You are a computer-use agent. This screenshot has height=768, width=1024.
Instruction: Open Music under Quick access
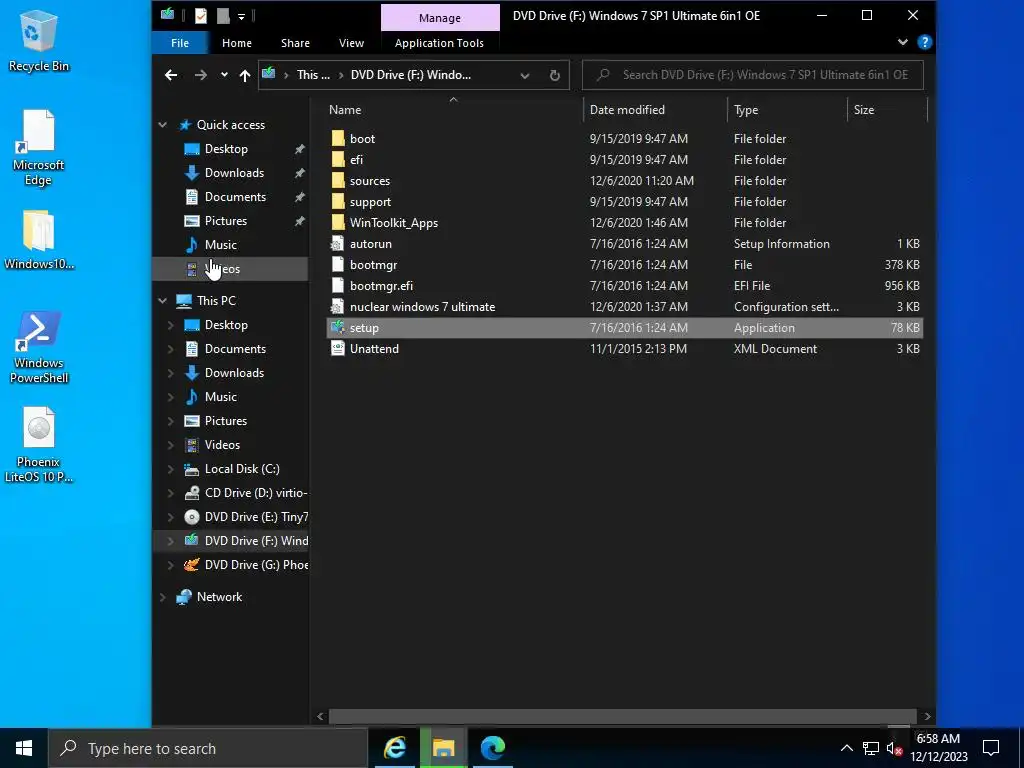[x=220, y=245]
